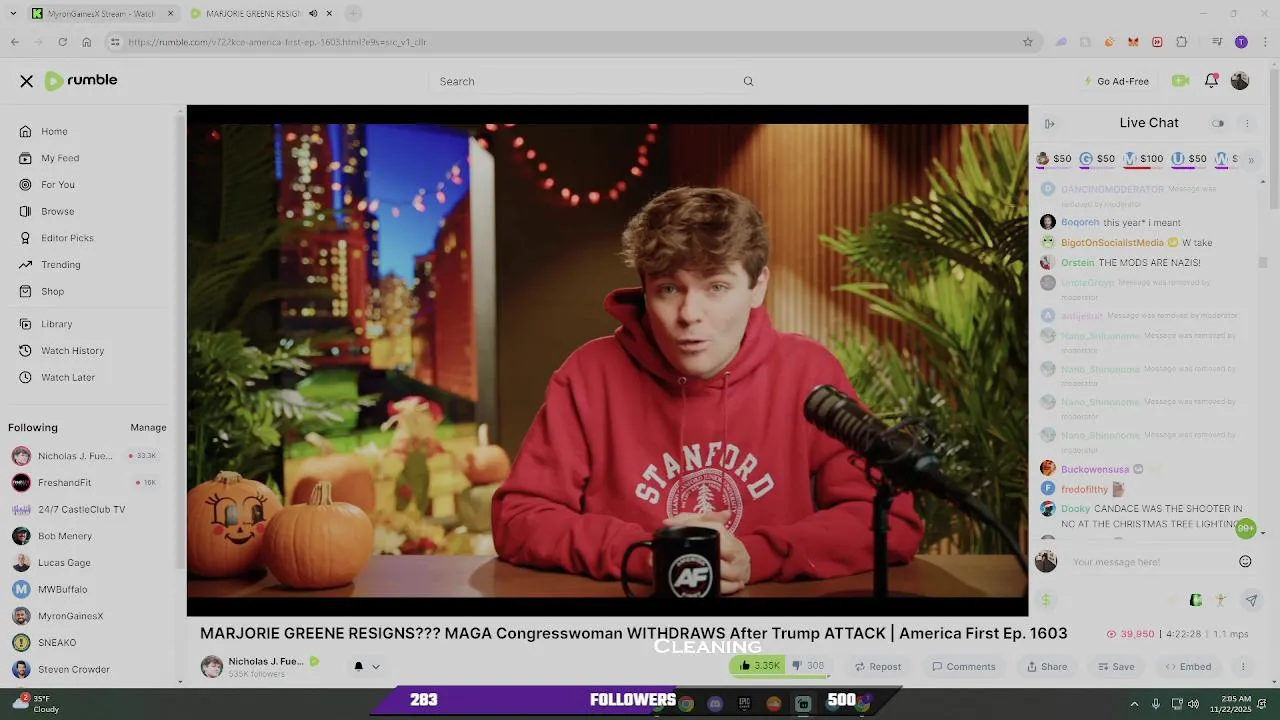The height and width of the screenshot is (720, 1280).
Task: Open the Shop sidebar icon
Action: point(25,291)
